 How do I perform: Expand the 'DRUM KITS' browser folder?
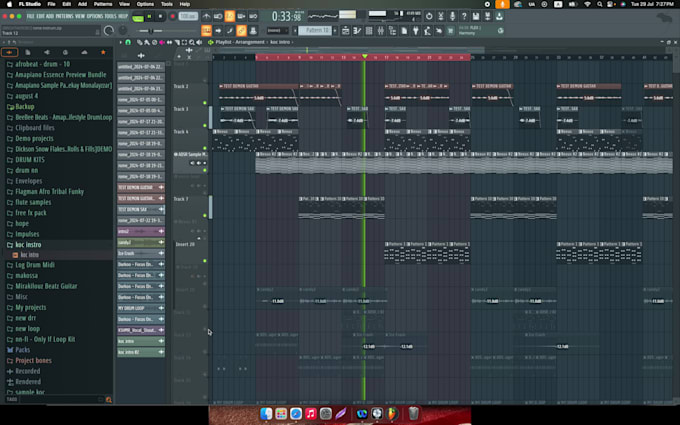(30, 160)
